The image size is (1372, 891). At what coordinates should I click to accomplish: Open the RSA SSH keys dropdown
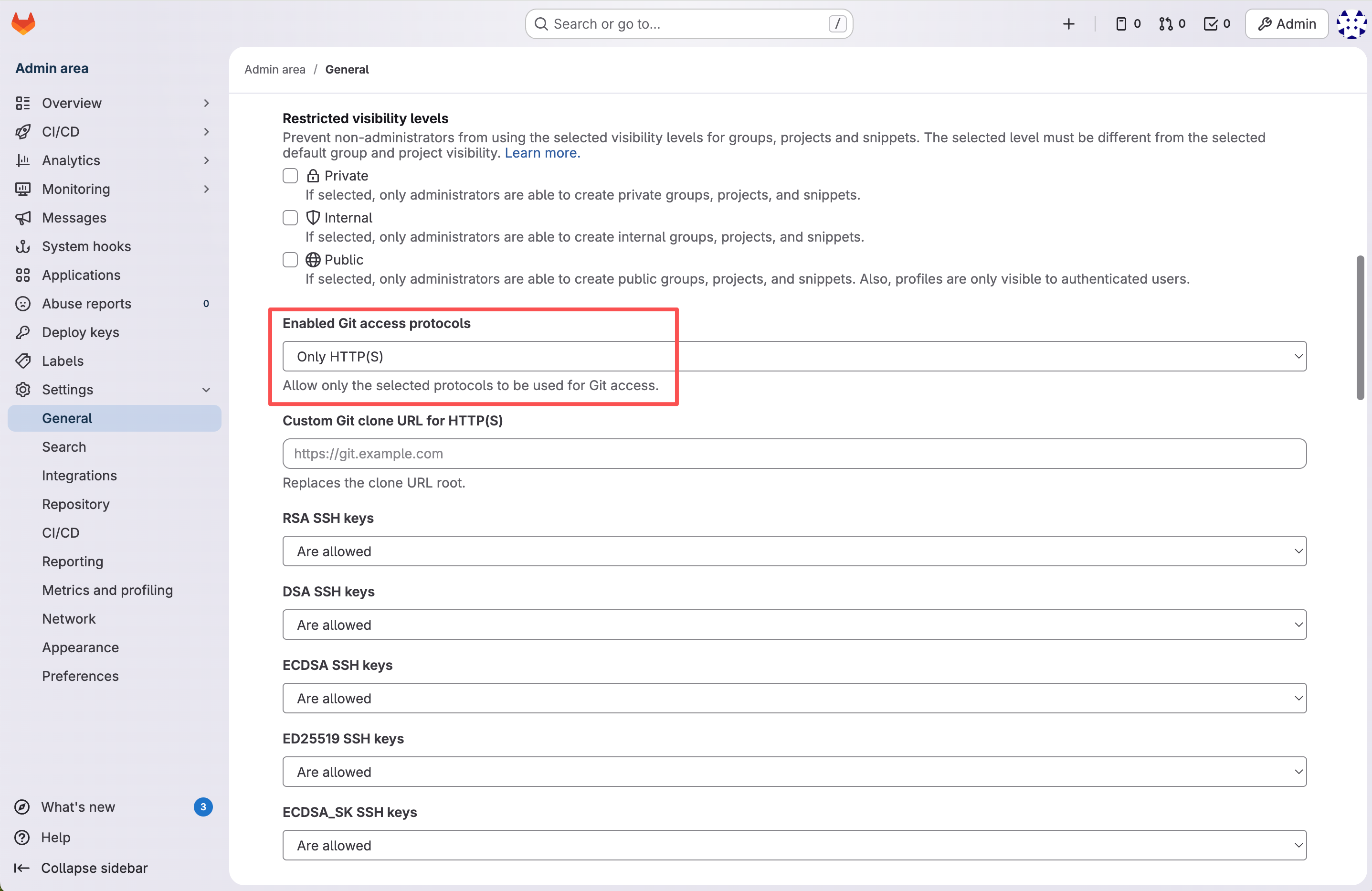coord(794,551)
